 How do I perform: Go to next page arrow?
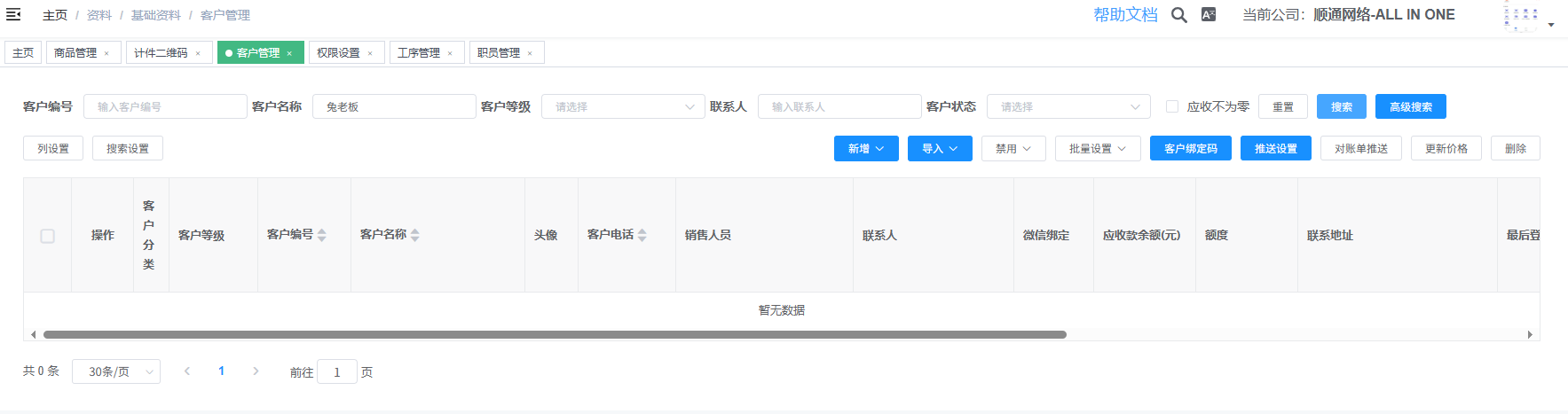(x=256, y=371)
